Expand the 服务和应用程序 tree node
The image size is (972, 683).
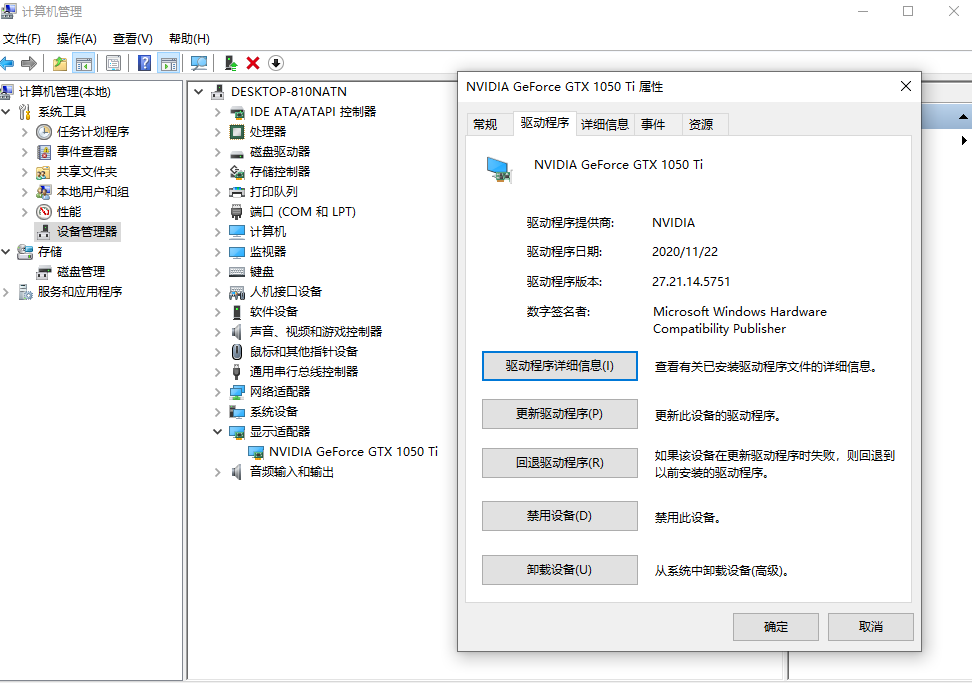[6, 292]
